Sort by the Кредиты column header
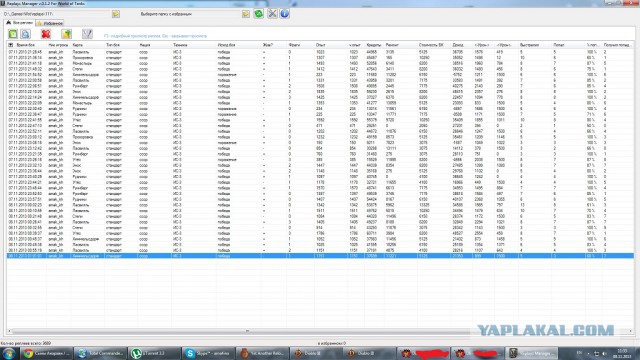 [x=373, y=45]
